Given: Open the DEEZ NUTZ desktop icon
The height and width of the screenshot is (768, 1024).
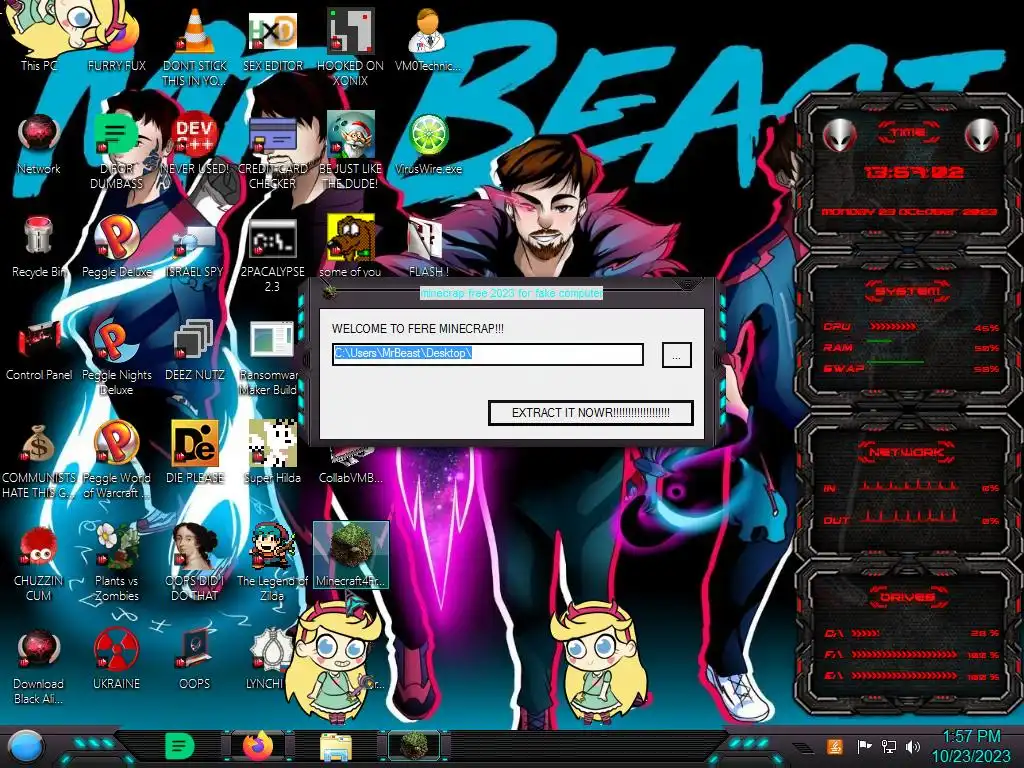Looking at the screenshot, I should [195, 350].
